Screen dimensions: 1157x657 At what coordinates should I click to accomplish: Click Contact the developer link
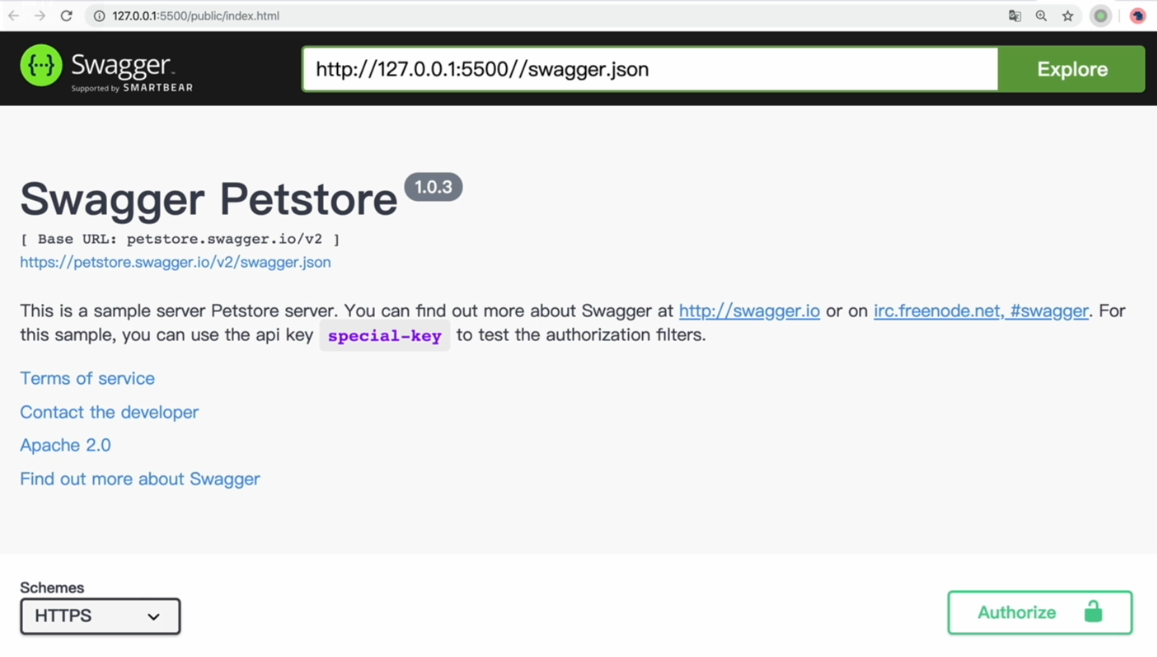[109, 412]
